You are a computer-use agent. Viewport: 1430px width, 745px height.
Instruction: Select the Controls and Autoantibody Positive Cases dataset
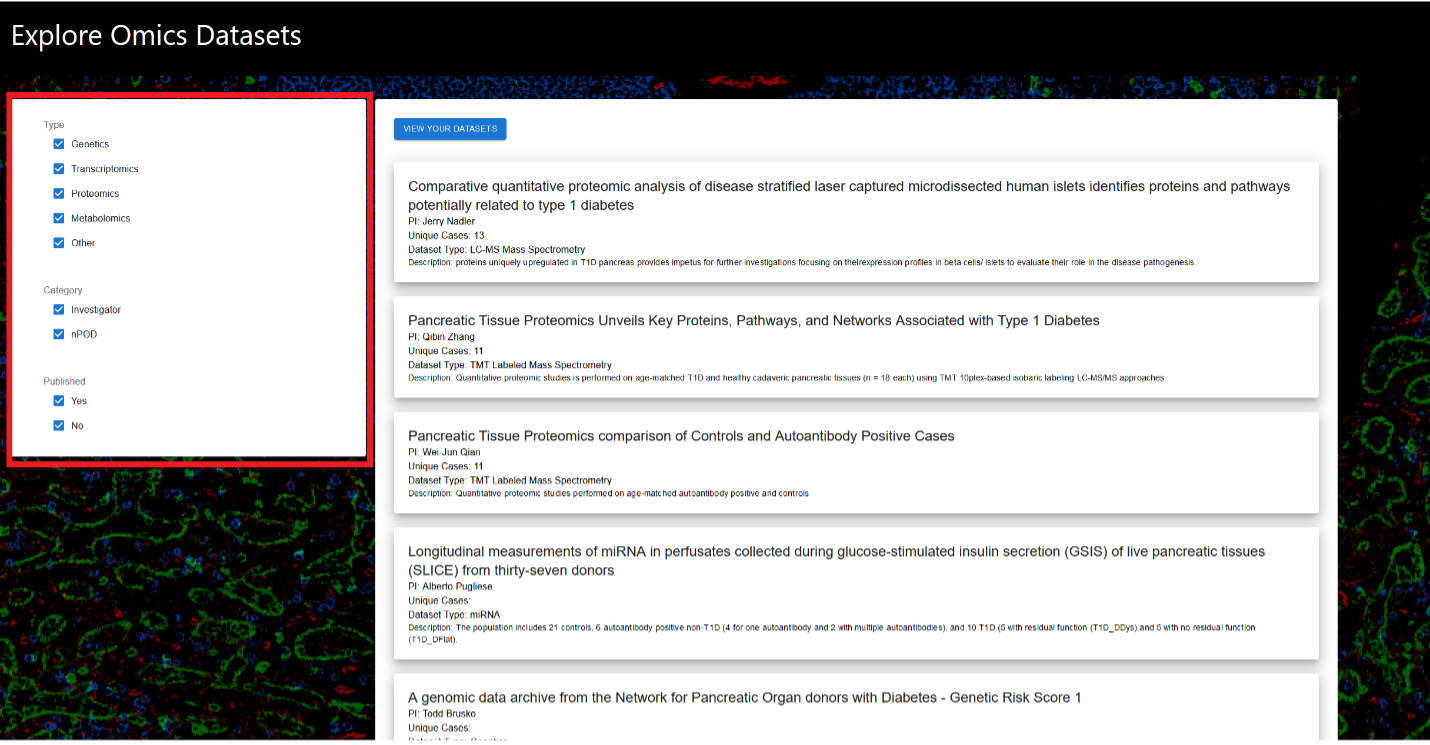pos(681,436)
